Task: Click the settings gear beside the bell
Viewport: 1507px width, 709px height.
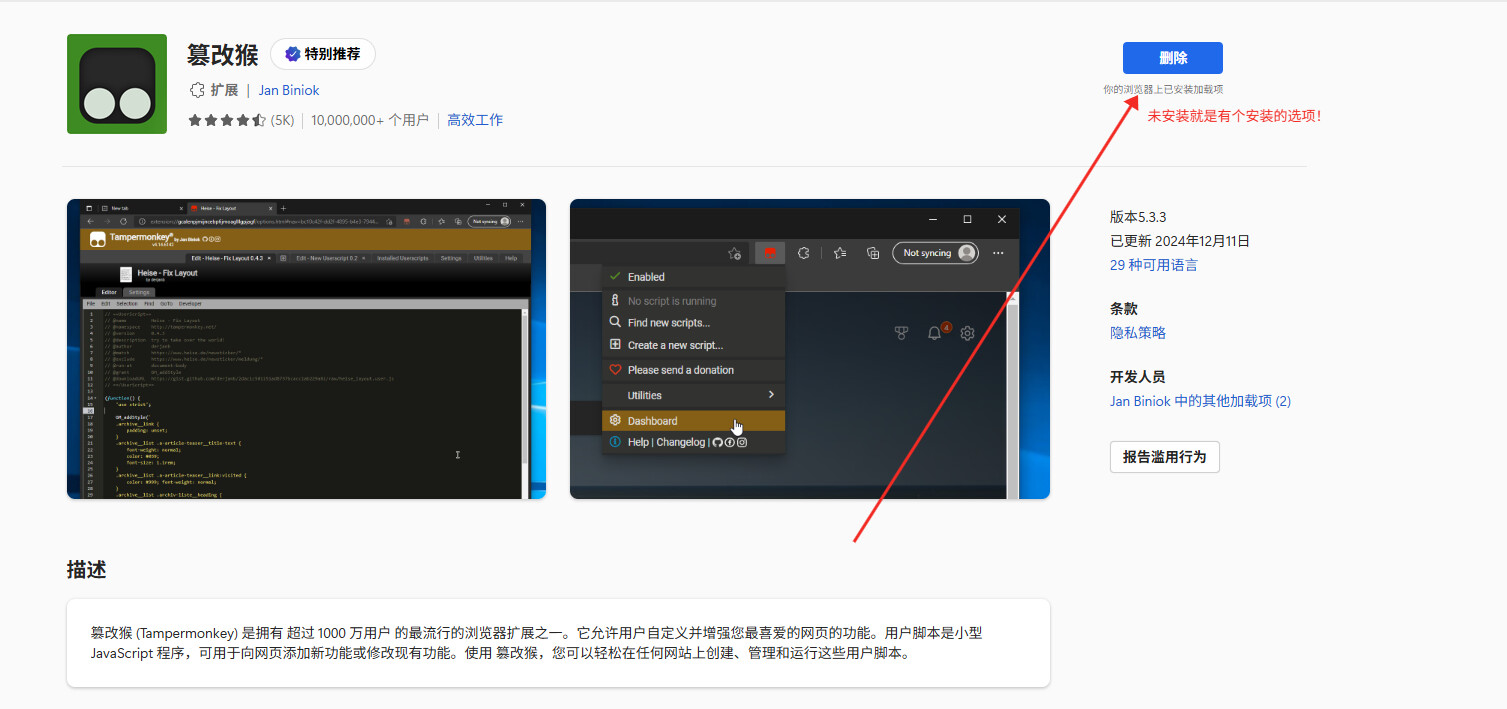Action: (967, 333)
